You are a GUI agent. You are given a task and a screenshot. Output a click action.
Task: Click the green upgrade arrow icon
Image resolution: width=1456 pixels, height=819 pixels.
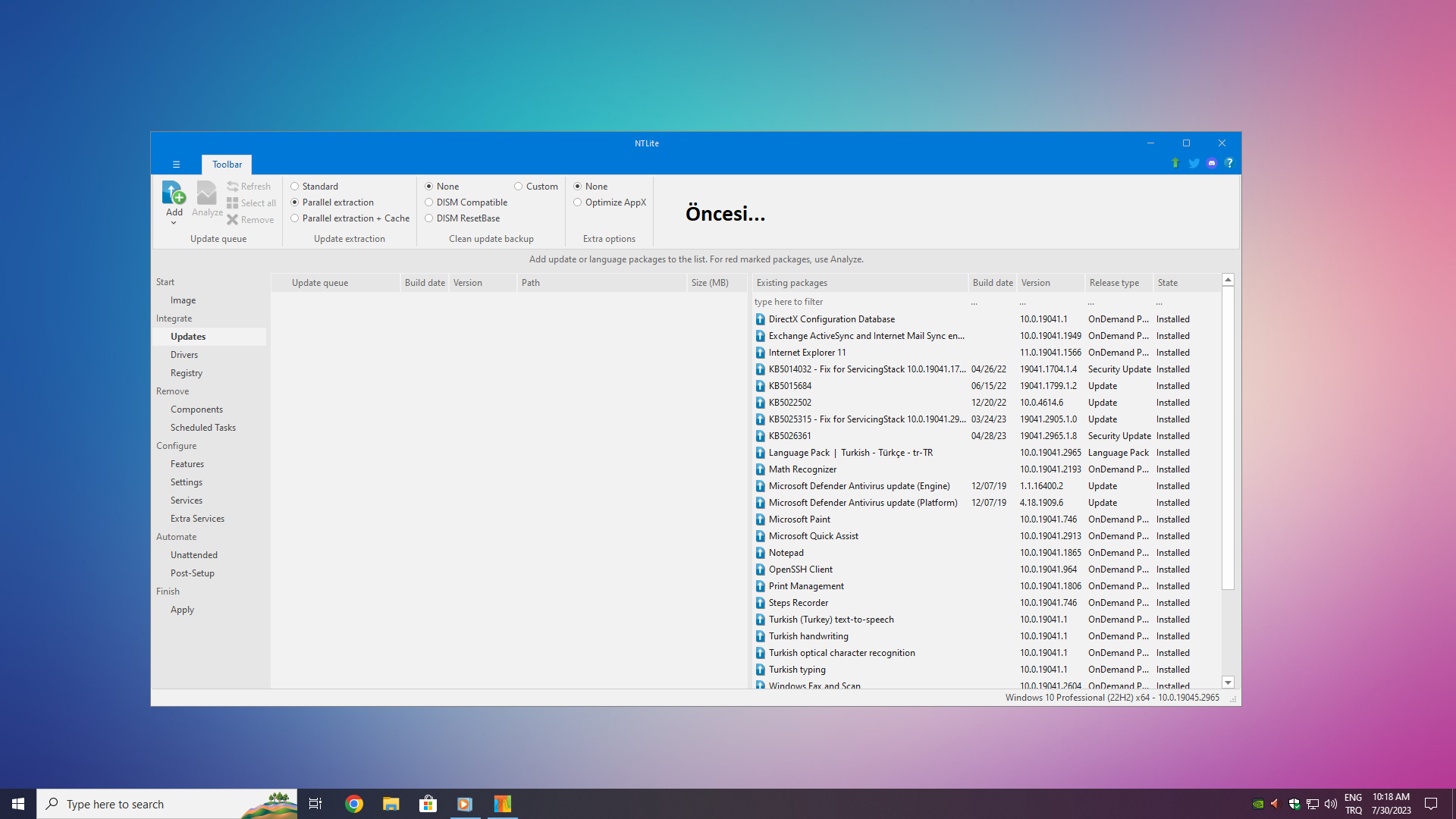coord(1175,163)
